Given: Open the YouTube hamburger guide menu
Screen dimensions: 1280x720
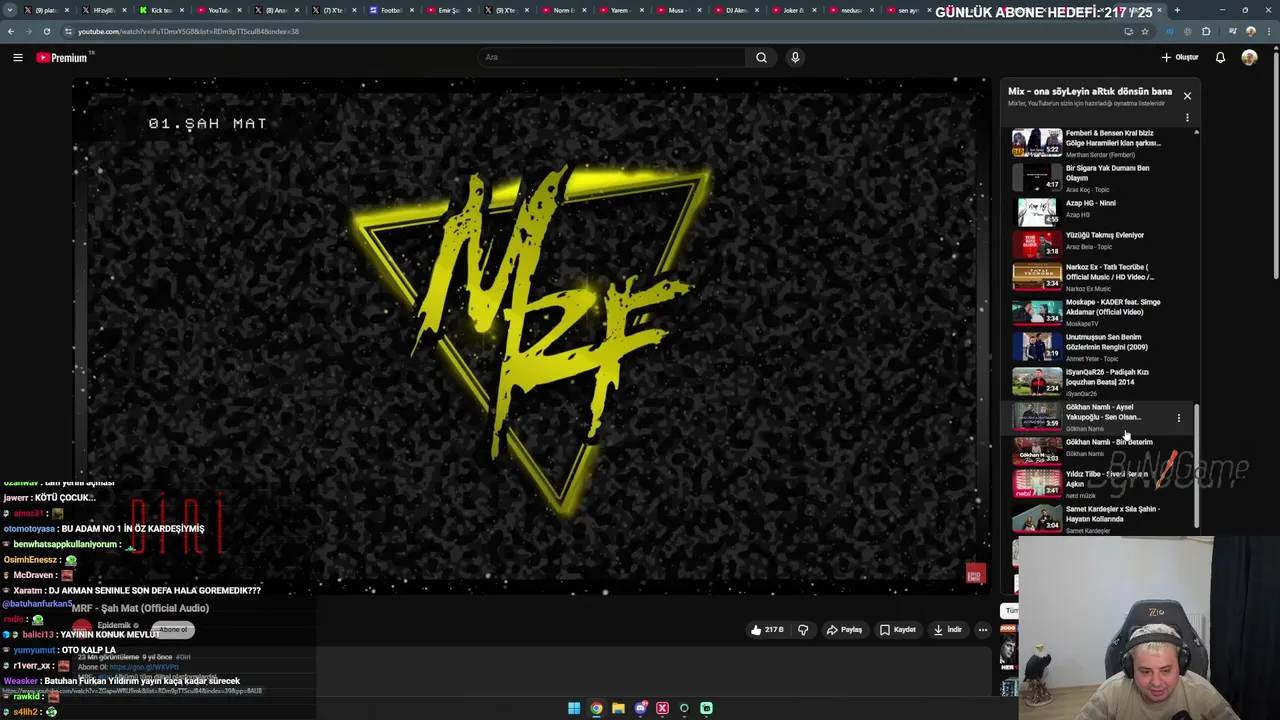Looking at the screenshot, I should (x=18, y=57).
